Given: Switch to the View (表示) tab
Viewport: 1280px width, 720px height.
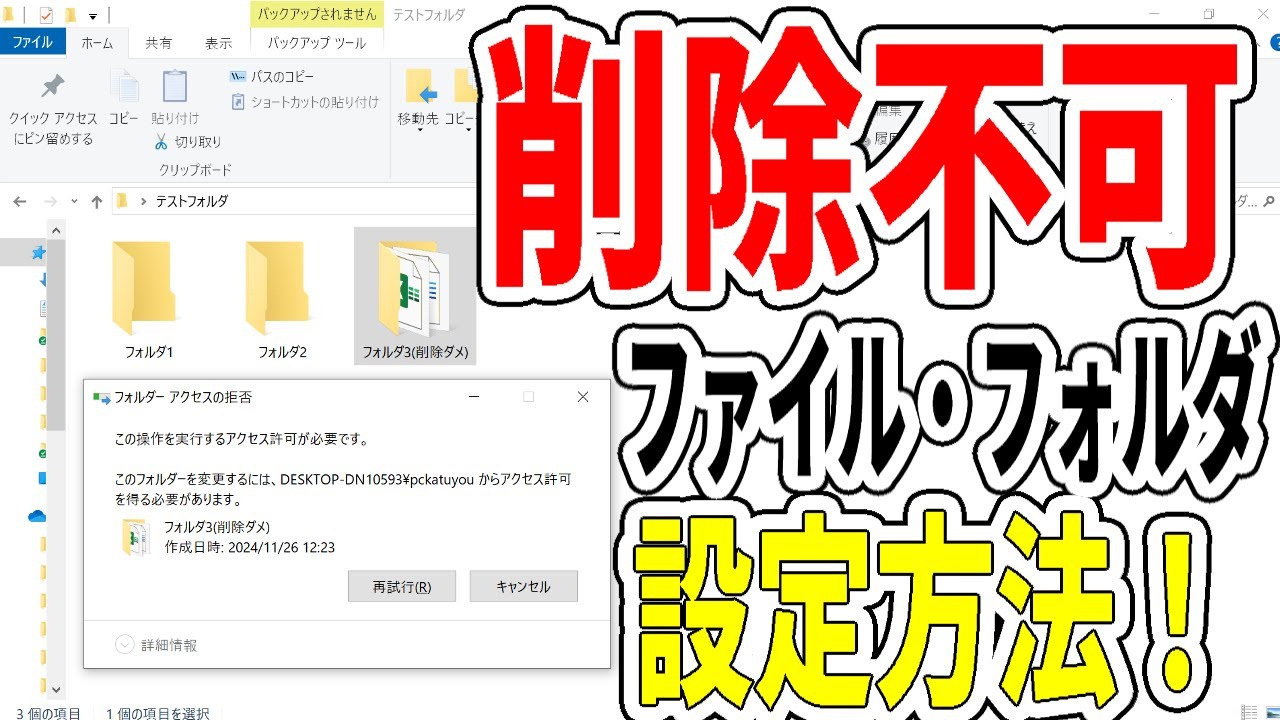Looking at the screenshot, I should point(218,43).
